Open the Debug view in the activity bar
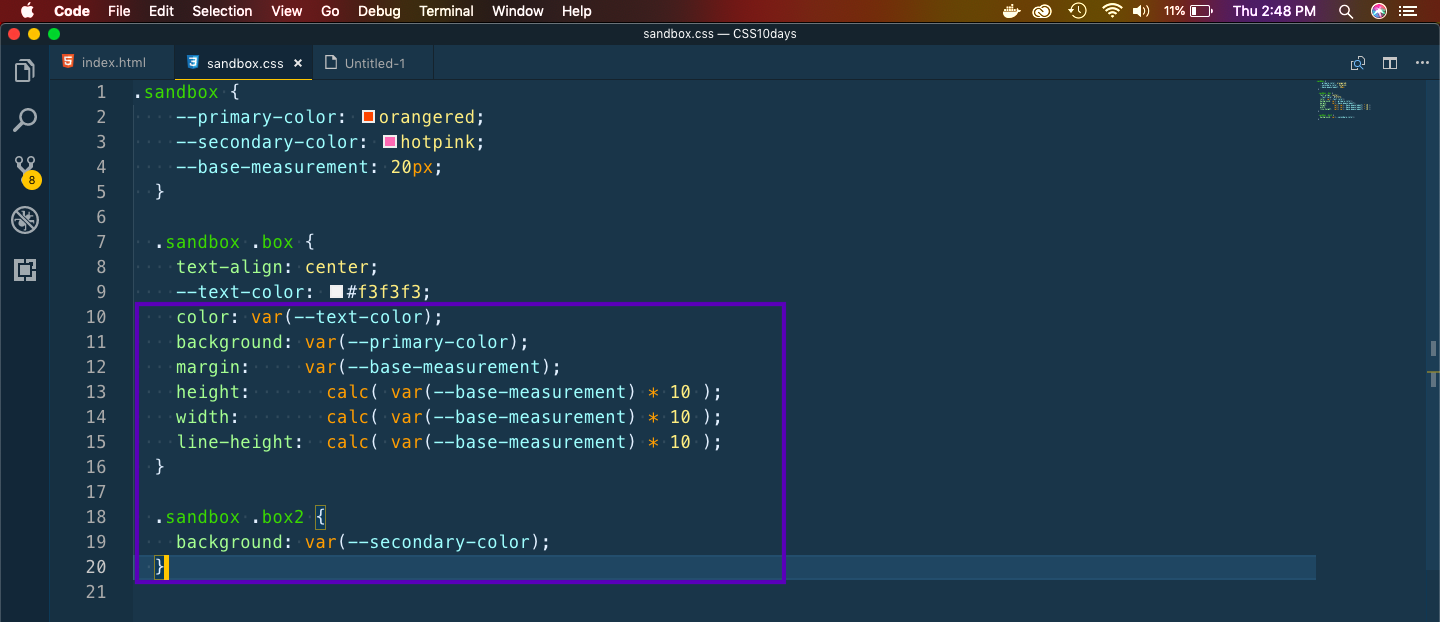The image size is (1440, 622). point(24,220)
